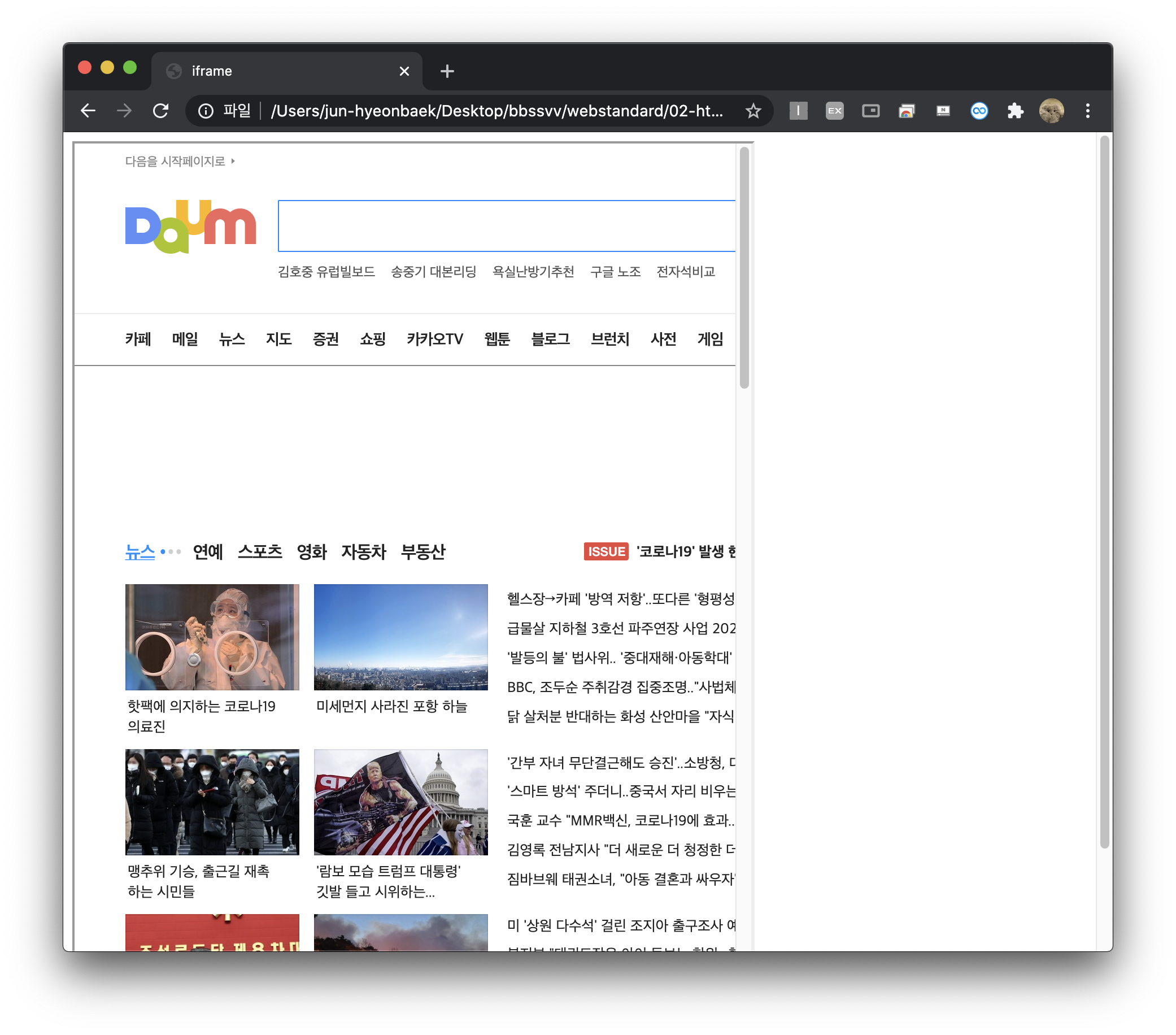Click the Daum search input box
1176x1035 pixels.
point(506,226)
